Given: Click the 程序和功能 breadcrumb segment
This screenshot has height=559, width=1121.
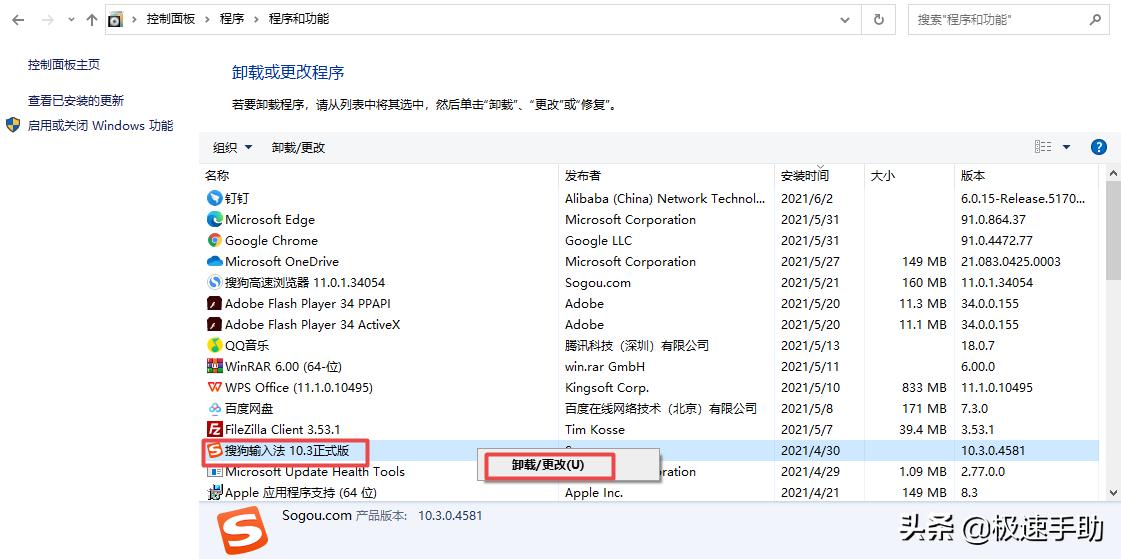Looking at the screenshot, I should (x=299, y=19).
